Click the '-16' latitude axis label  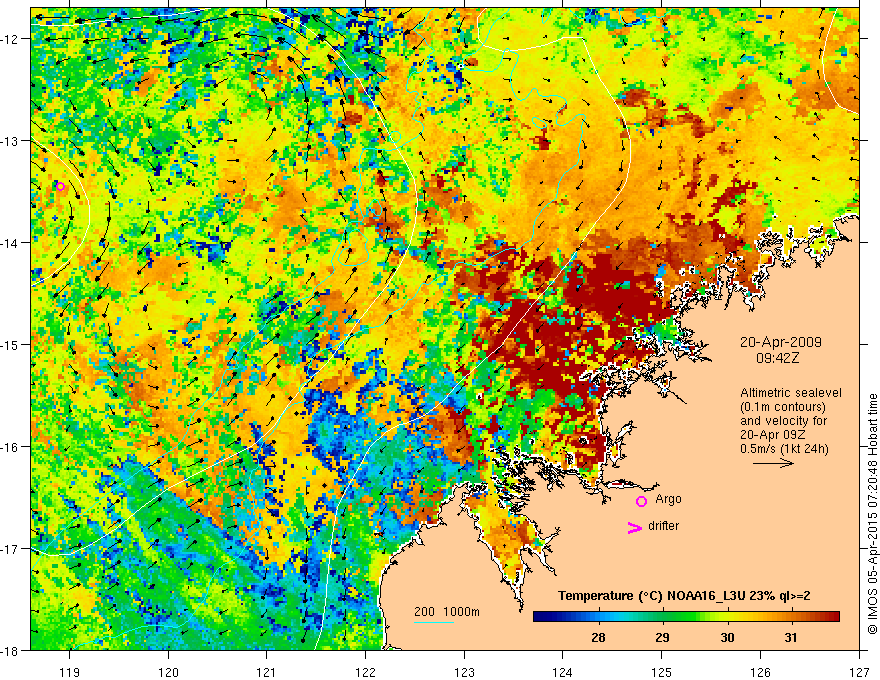point(10,447)
